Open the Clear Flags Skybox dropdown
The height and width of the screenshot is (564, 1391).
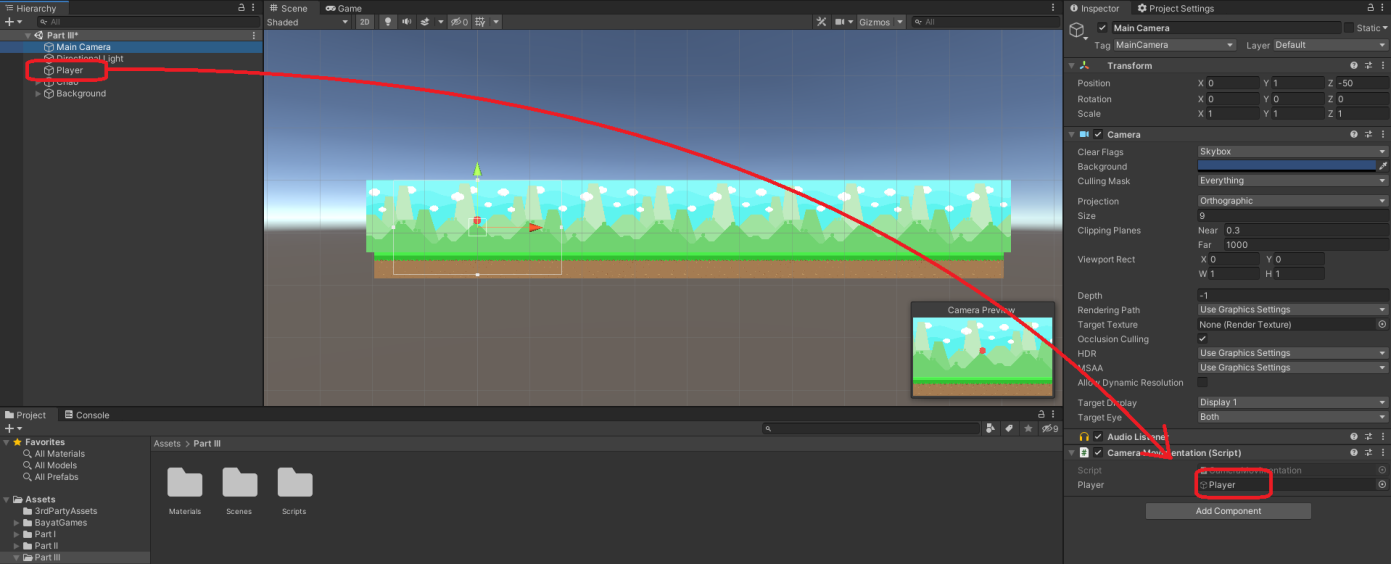1292,152
